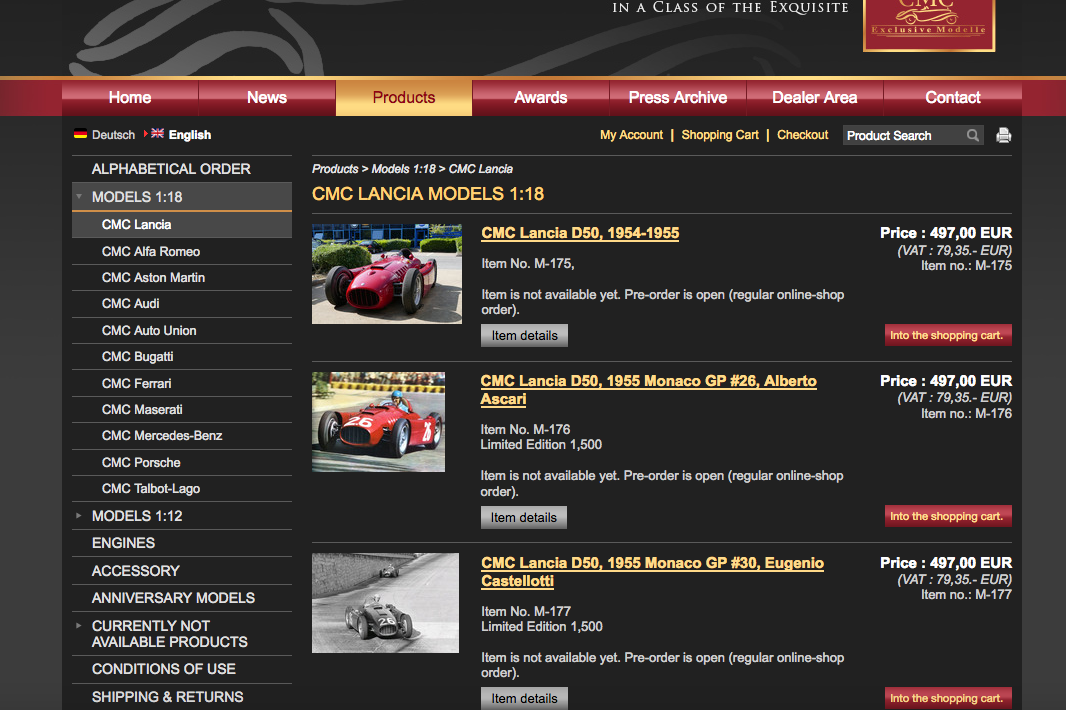Open the My Account link
Screen dimensions: 1066x710
click(x=631, y=135)
